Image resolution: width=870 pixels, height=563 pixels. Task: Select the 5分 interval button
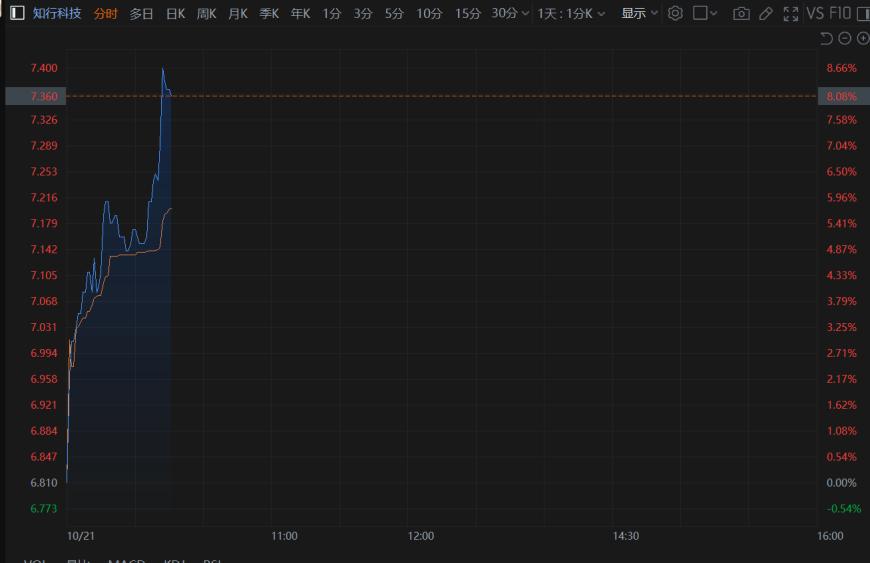point(394,13)
